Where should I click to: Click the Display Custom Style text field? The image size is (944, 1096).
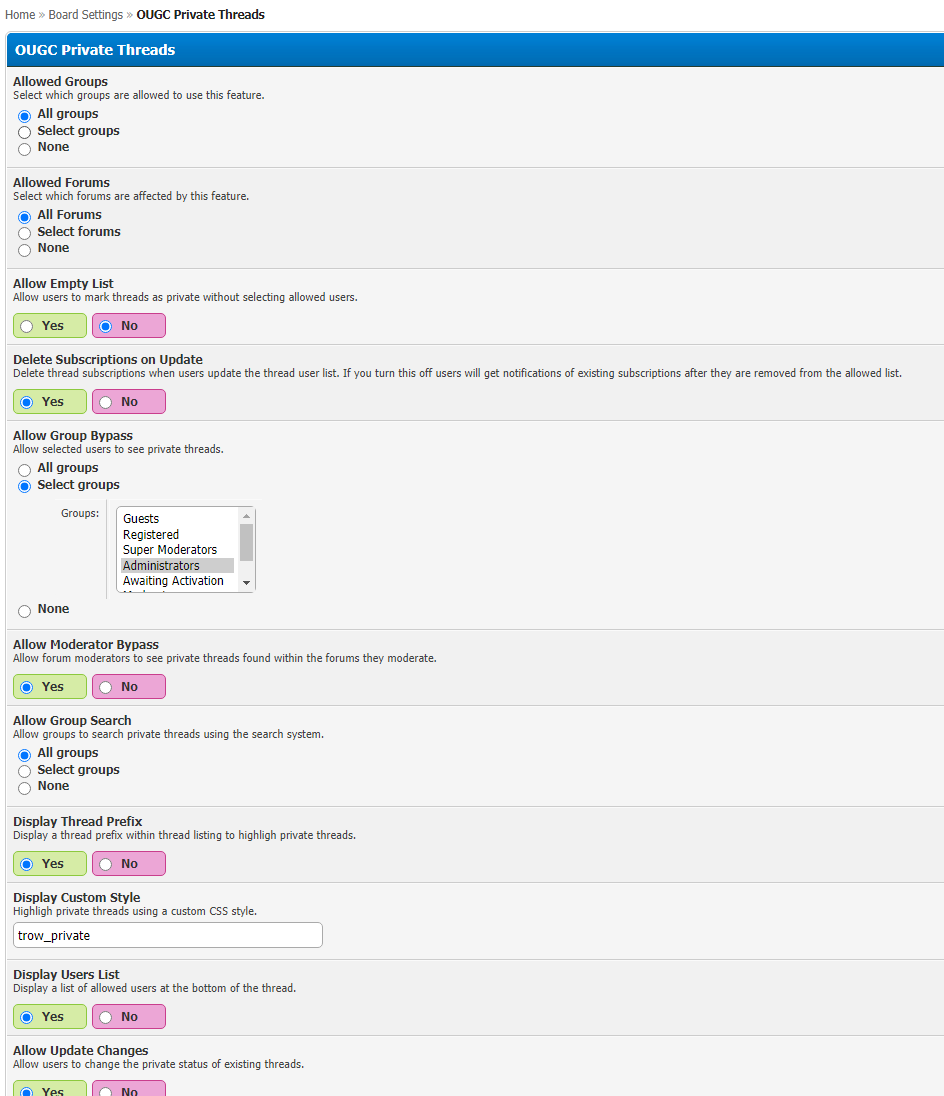tap(168, 935)
